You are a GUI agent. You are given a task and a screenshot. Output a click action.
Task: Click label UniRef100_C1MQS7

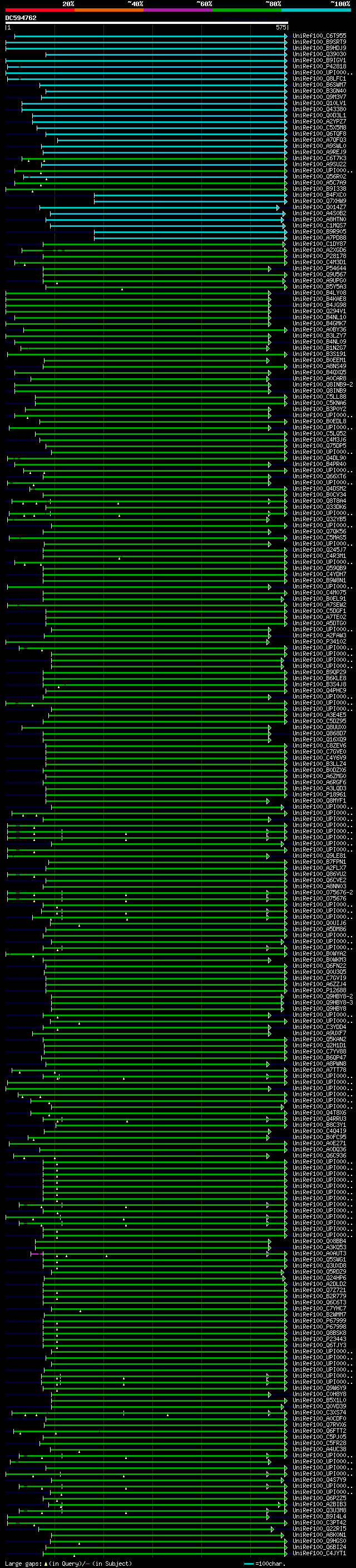(x=319, y=225)
